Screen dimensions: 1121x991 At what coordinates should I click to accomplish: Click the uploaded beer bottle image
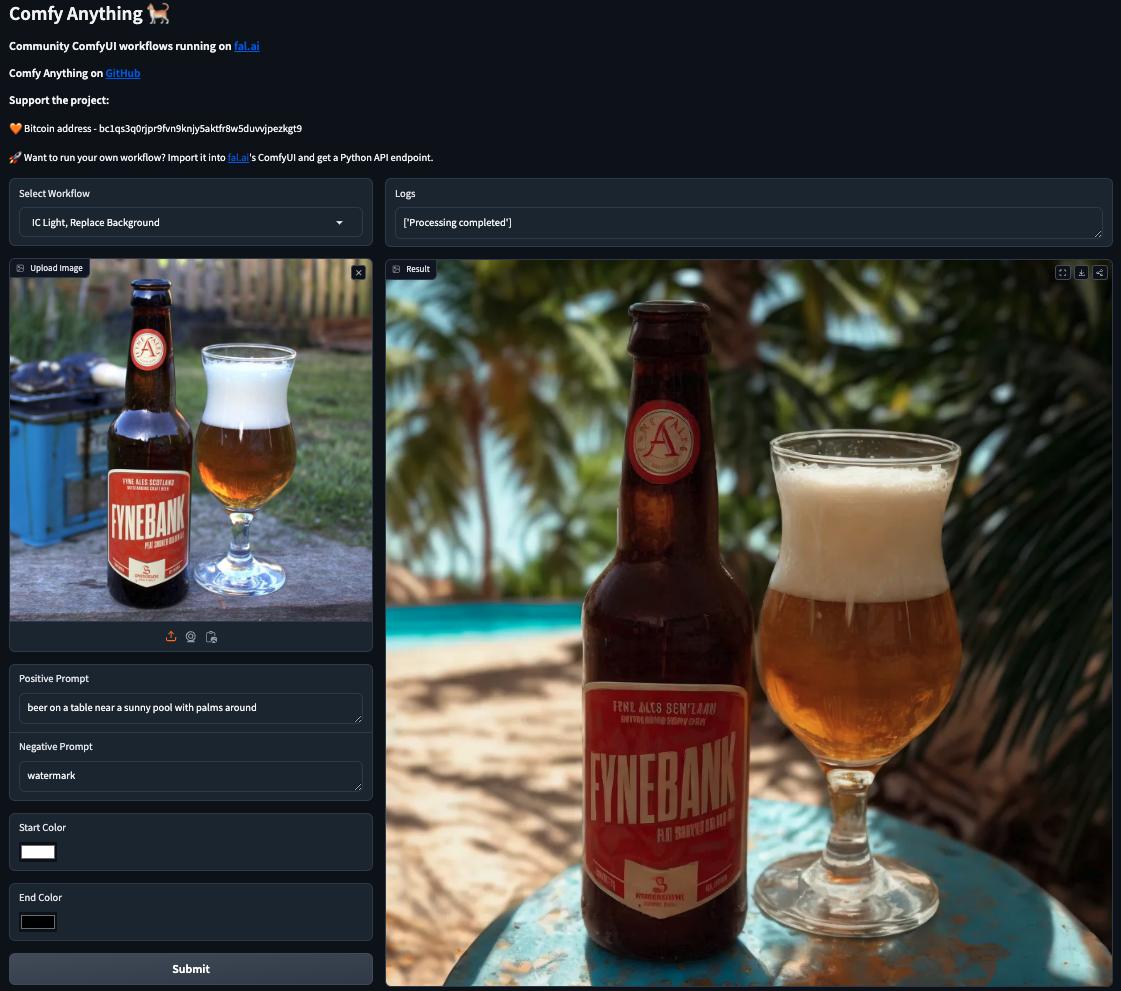click(191, 440)
